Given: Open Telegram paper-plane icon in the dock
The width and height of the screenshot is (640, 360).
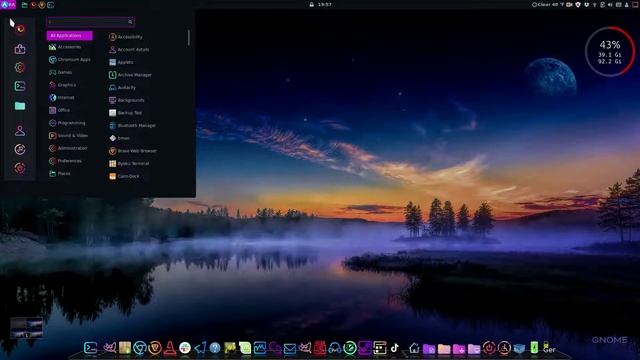Looking at the screenshot, I should coord(200,348).
